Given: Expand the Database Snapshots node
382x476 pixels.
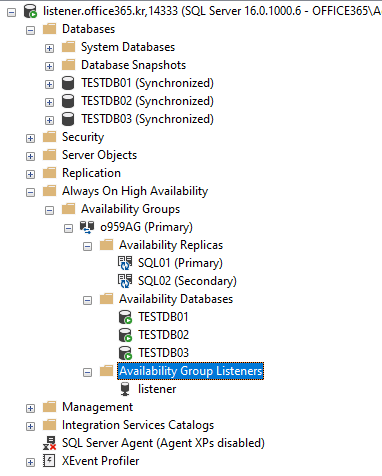Looking at the screenshot, I should [x=49, y=67].
